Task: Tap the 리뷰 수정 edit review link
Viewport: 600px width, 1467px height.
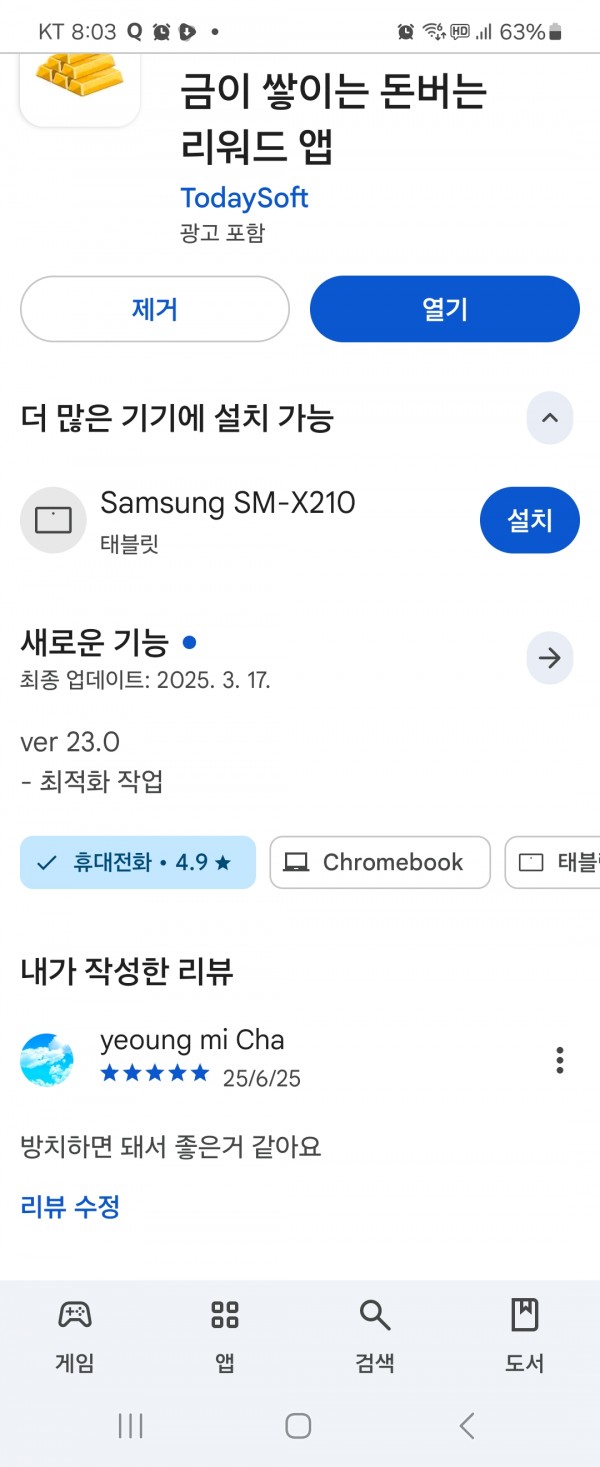Action: coord(70,1206)
